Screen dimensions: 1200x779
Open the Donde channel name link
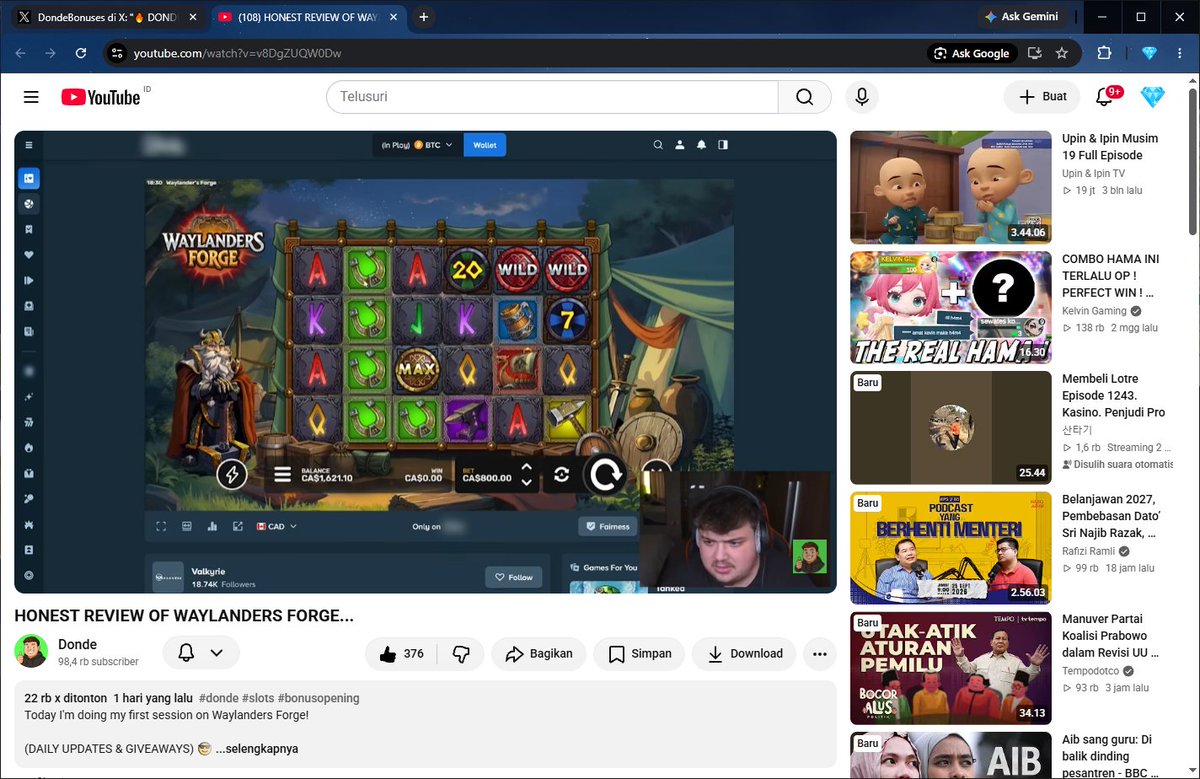click(77, 645)
